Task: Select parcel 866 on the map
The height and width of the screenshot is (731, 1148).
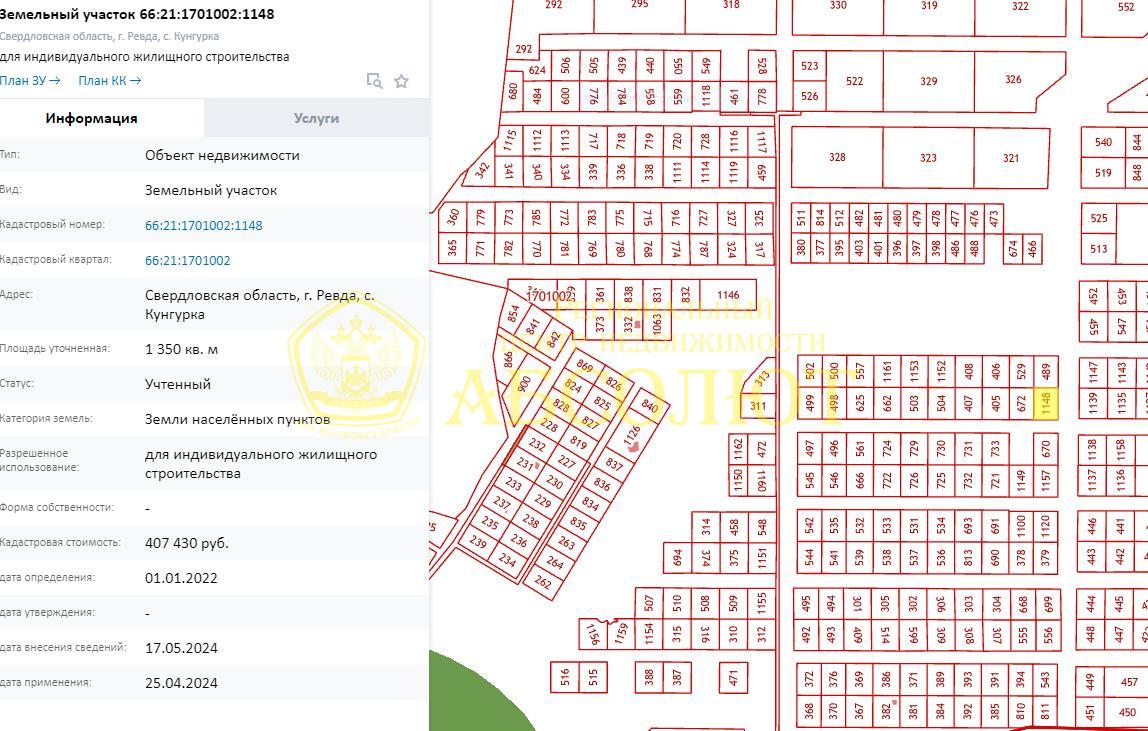Action: (x=508, y=360)
